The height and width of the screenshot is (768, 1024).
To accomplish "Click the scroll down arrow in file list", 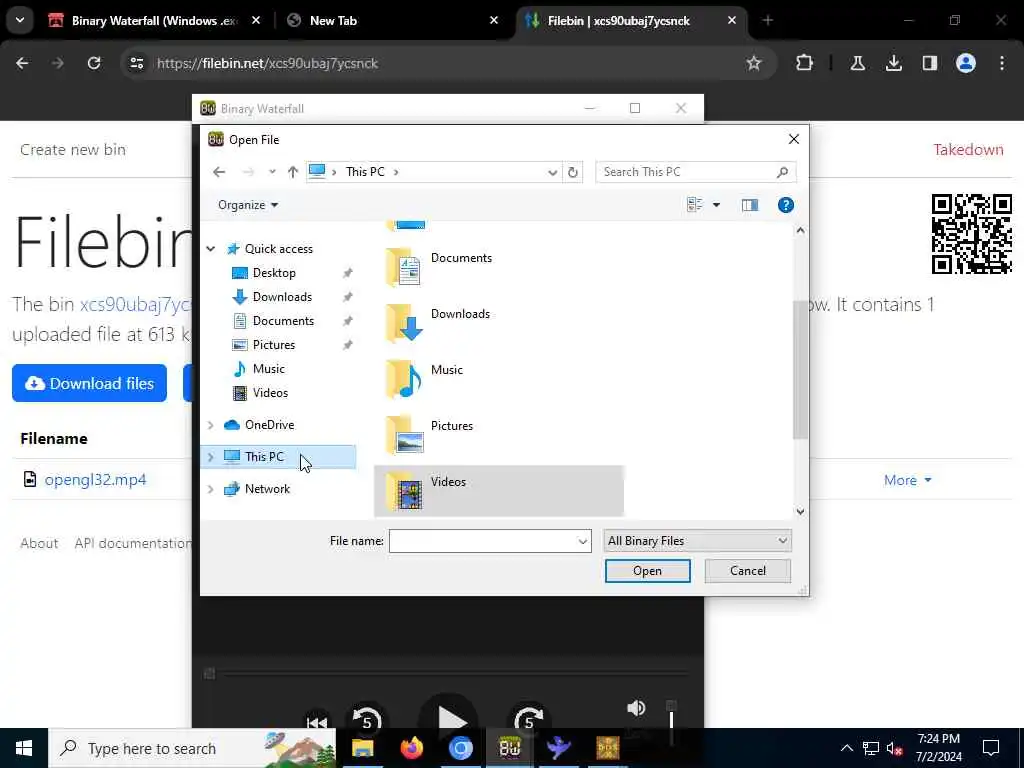I will pos(800,512).
